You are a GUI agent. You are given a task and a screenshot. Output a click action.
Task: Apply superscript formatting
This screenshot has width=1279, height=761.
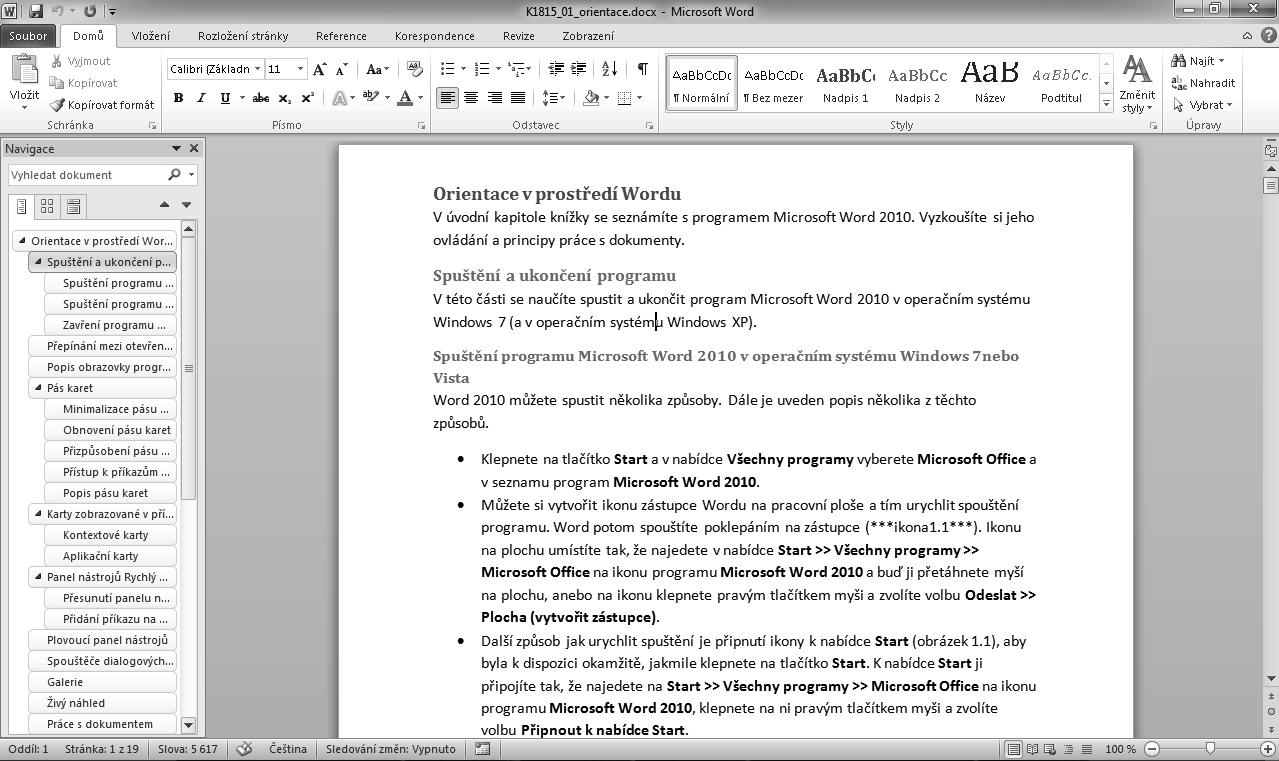(308, 98)
